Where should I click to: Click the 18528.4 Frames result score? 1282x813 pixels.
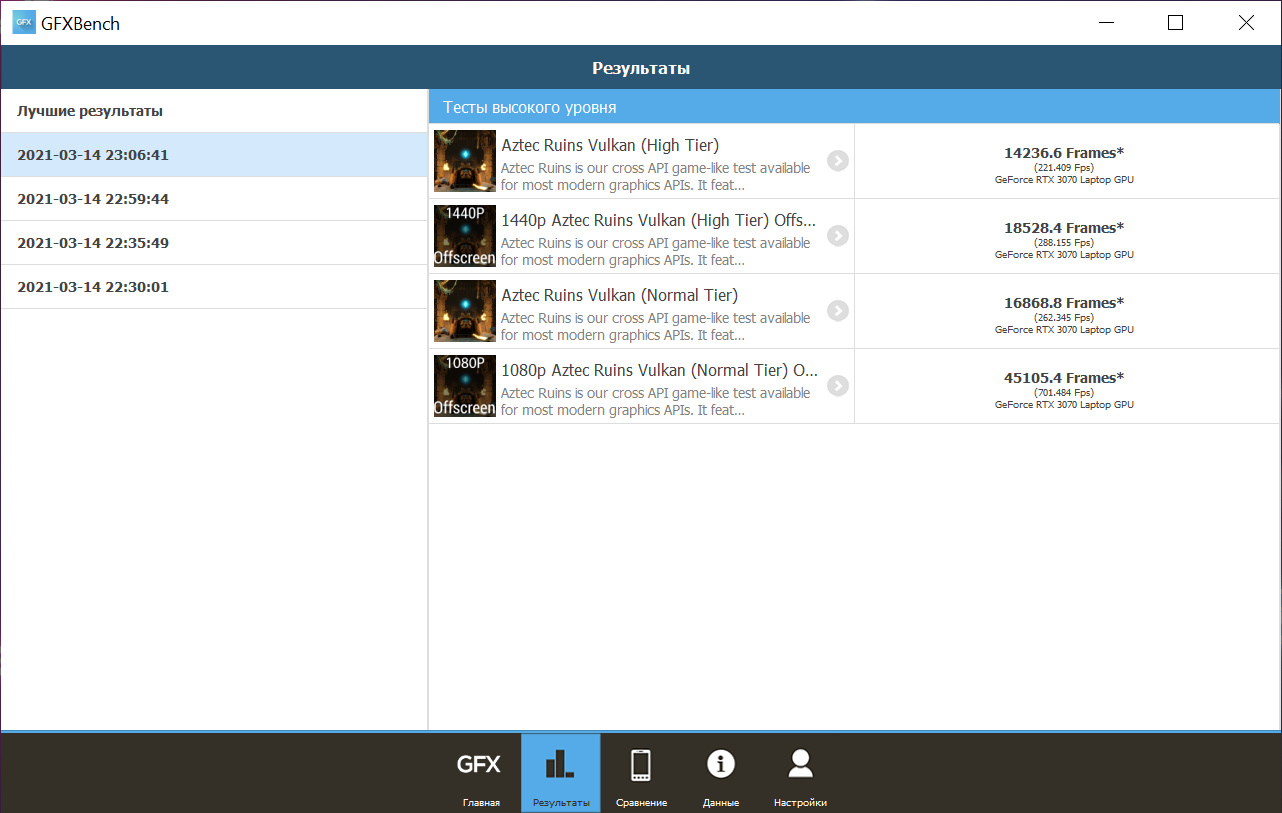tap(1064, 228)
